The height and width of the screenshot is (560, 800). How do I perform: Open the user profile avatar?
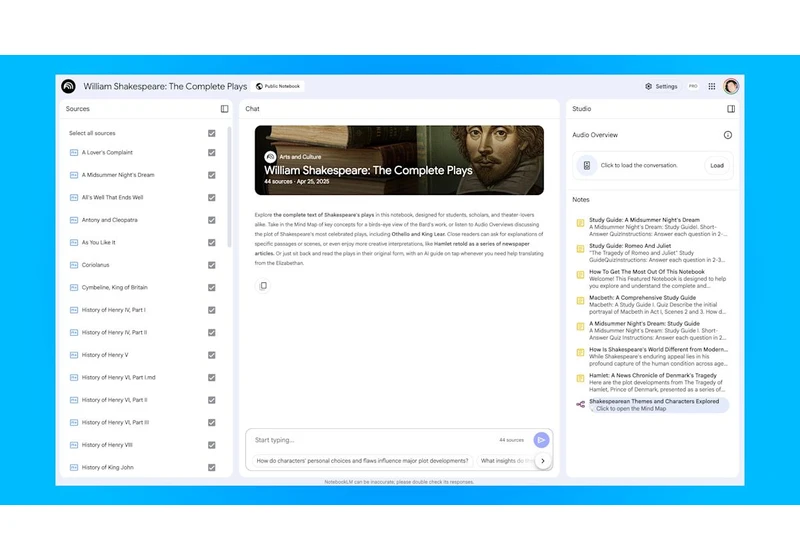[x=731, y=86]
